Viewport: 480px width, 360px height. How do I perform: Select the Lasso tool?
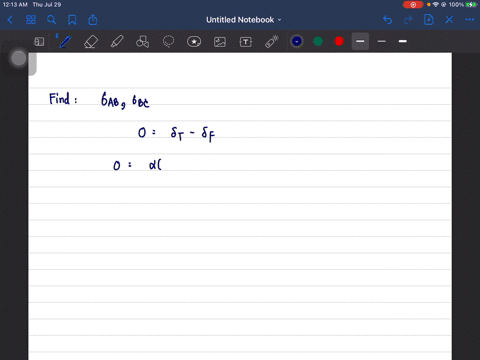tap(168, 42)
